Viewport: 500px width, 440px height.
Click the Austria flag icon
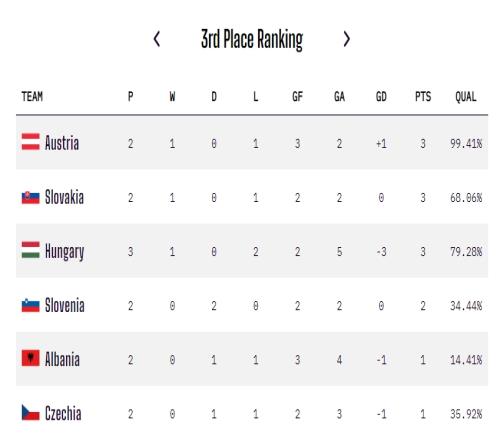pyautogui.click(x=31, y=142)
